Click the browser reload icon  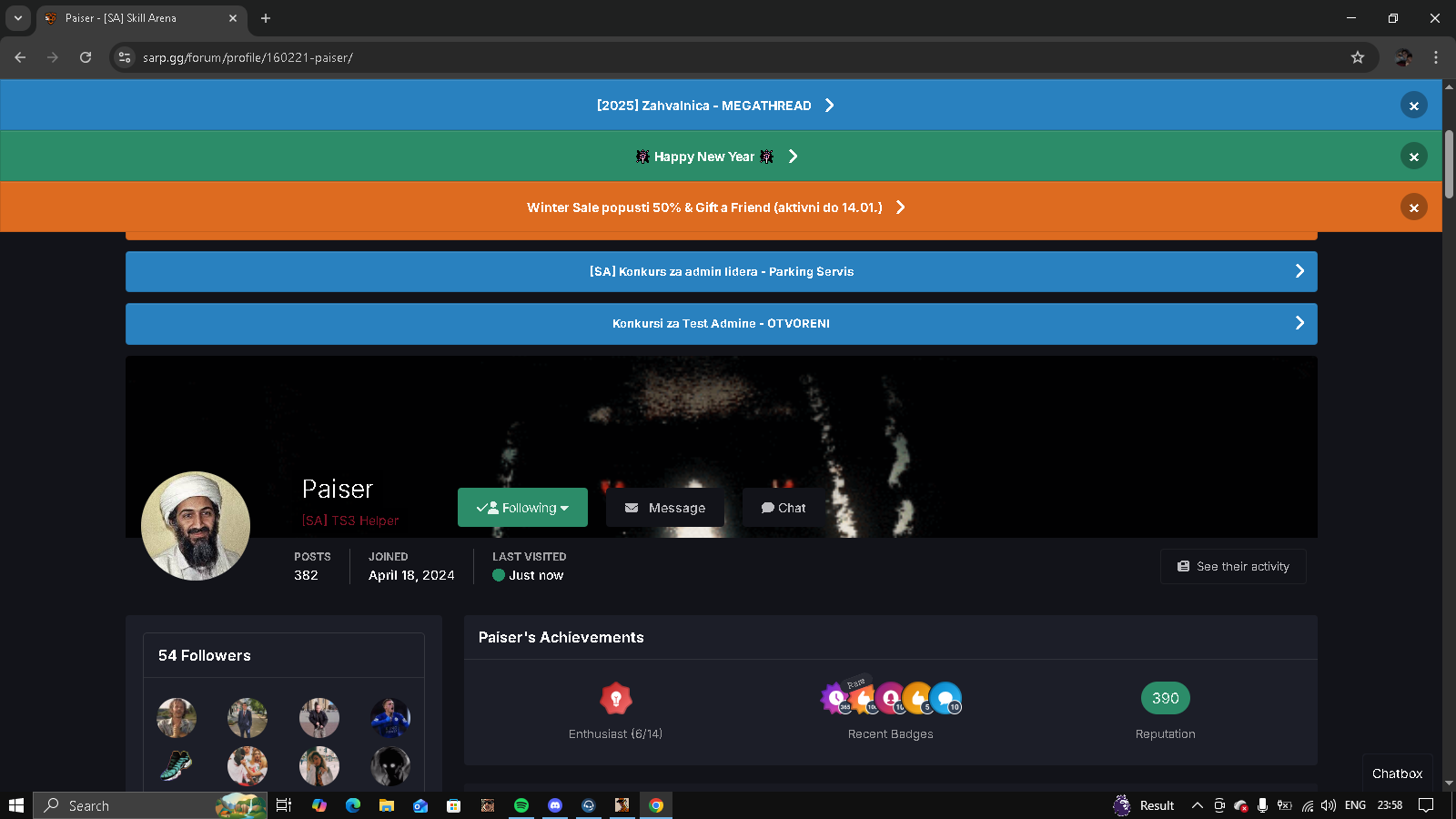coord(86,57)
